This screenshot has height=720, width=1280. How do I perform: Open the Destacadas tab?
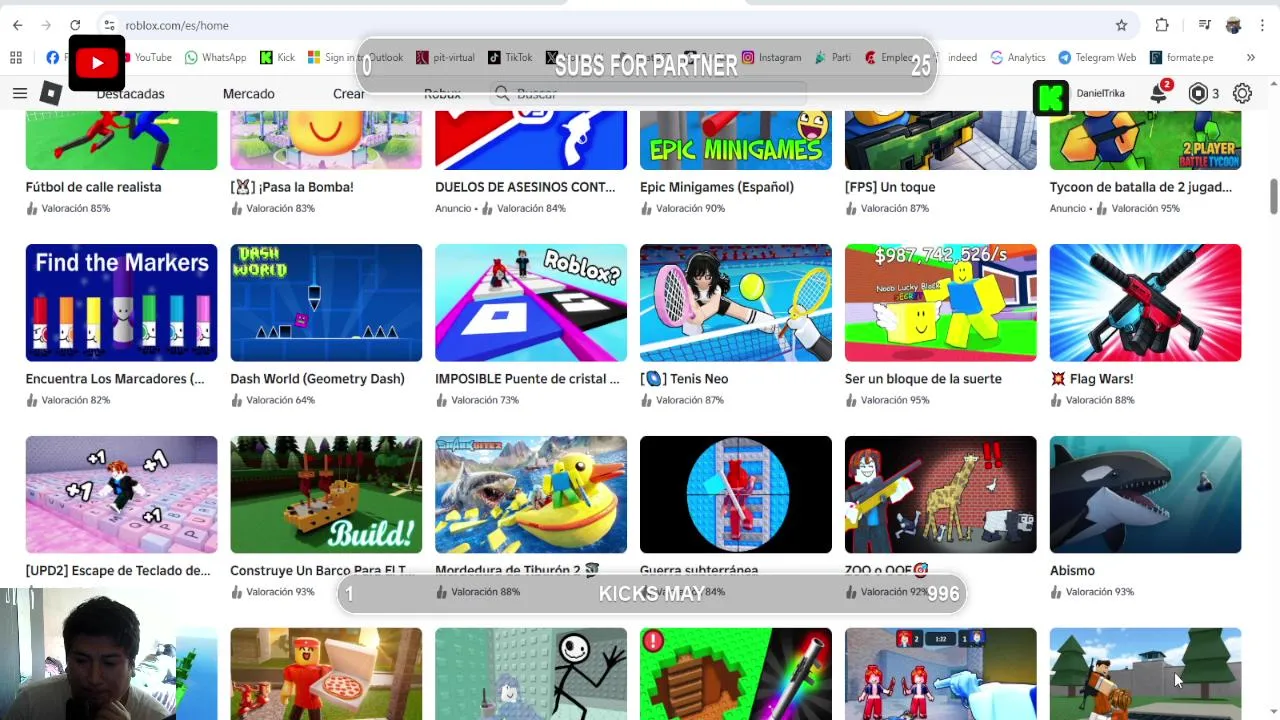tap(130, 93)
